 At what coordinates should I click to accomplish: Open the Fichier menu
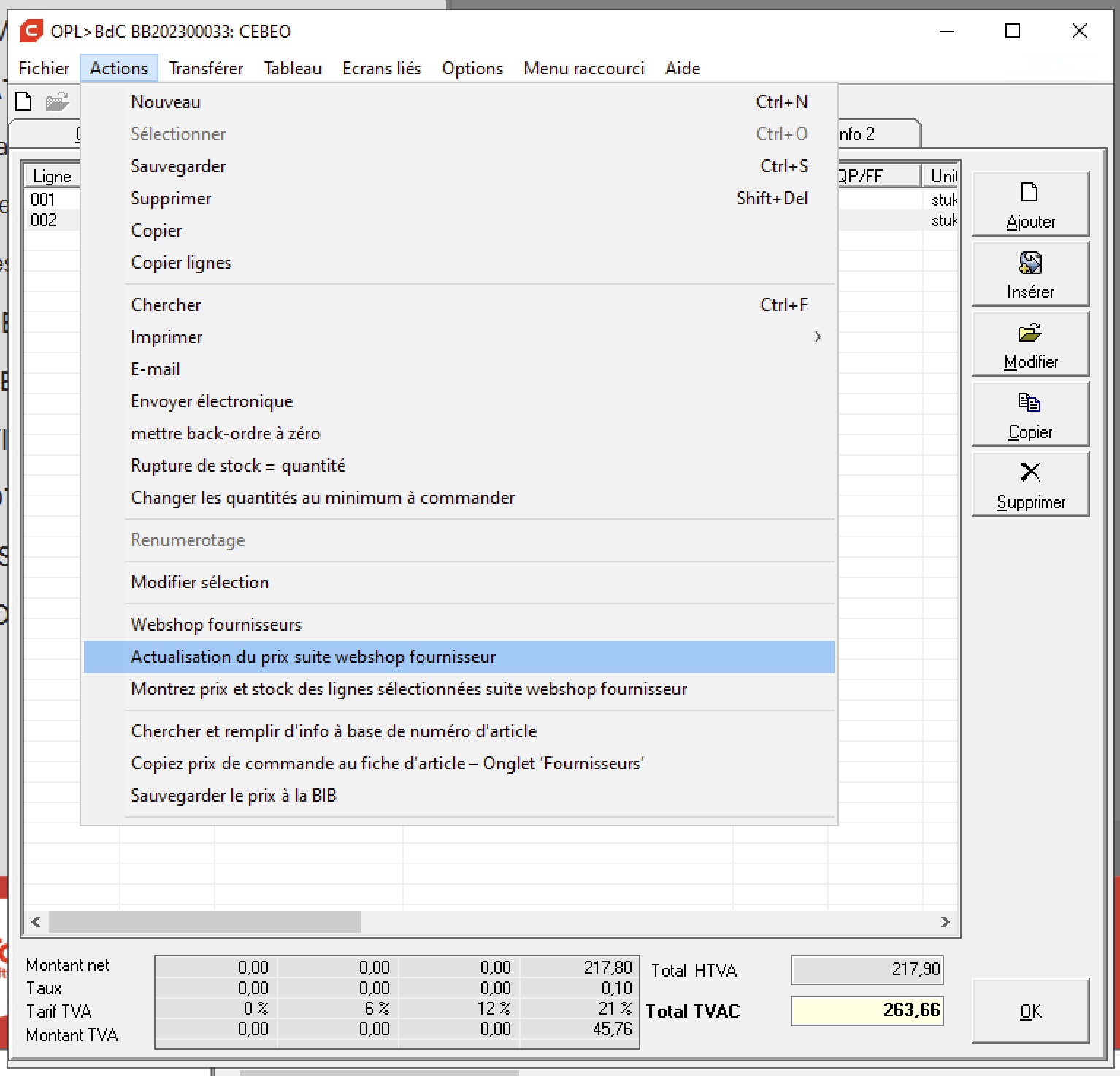pyautogui.click(x=44, y=68)
